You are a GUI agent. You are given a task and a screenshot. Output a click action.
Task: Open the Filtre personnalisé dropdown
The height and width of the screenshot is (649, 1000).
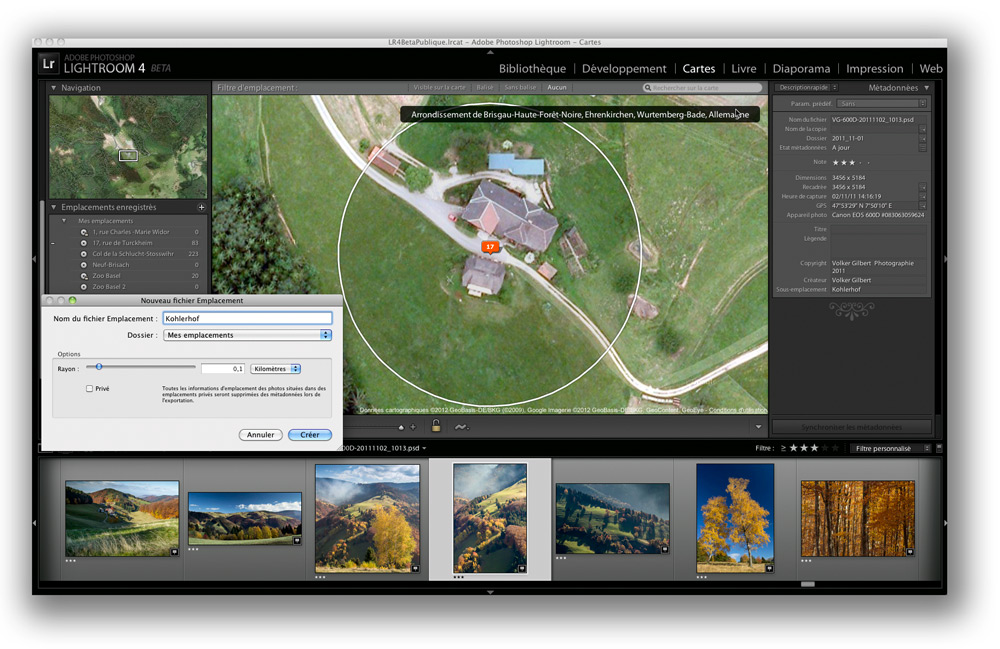tap(890, 448)
